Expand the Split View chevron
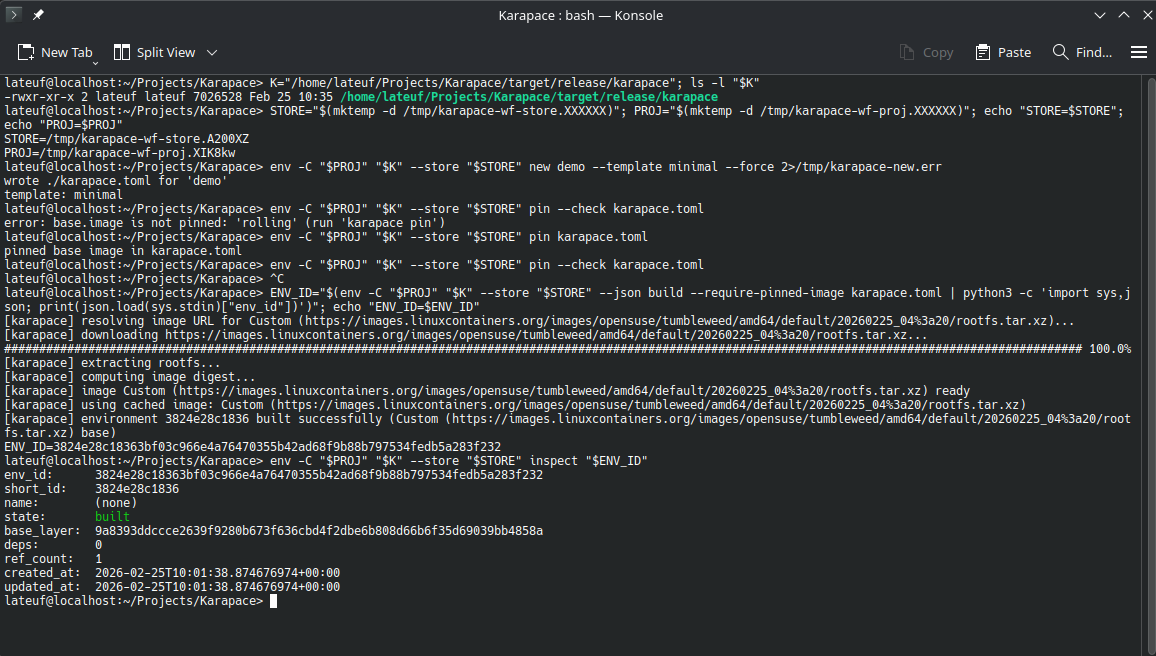The width and height of the screenshot is (1156, 656). click(x=212, y=52)
